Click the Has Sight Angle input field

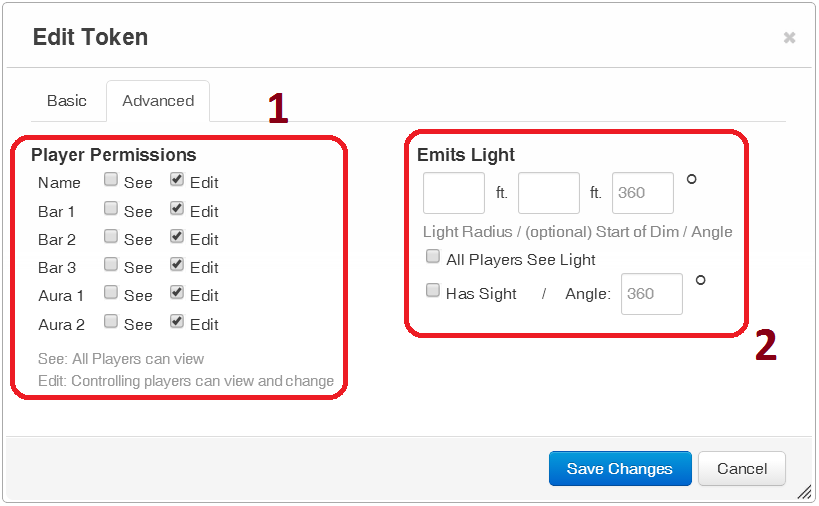point(652,294)
